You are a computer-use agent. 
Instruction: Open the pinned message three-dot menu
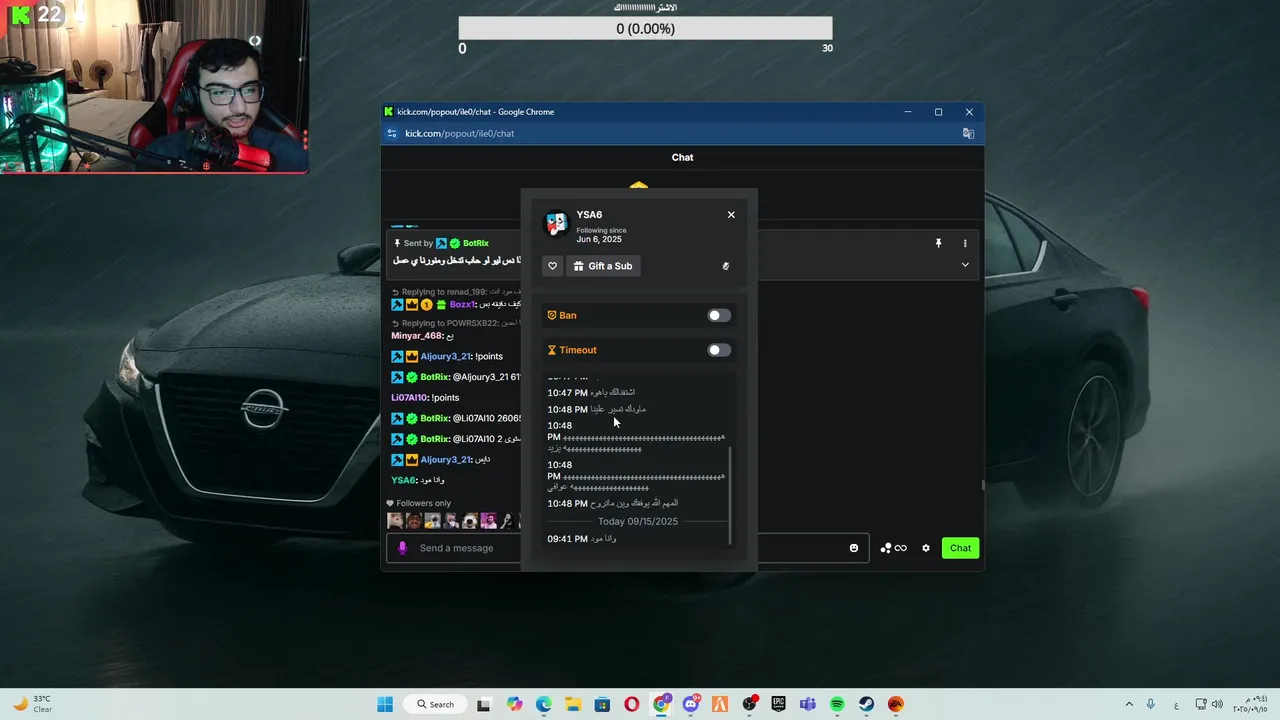(965, 243)
